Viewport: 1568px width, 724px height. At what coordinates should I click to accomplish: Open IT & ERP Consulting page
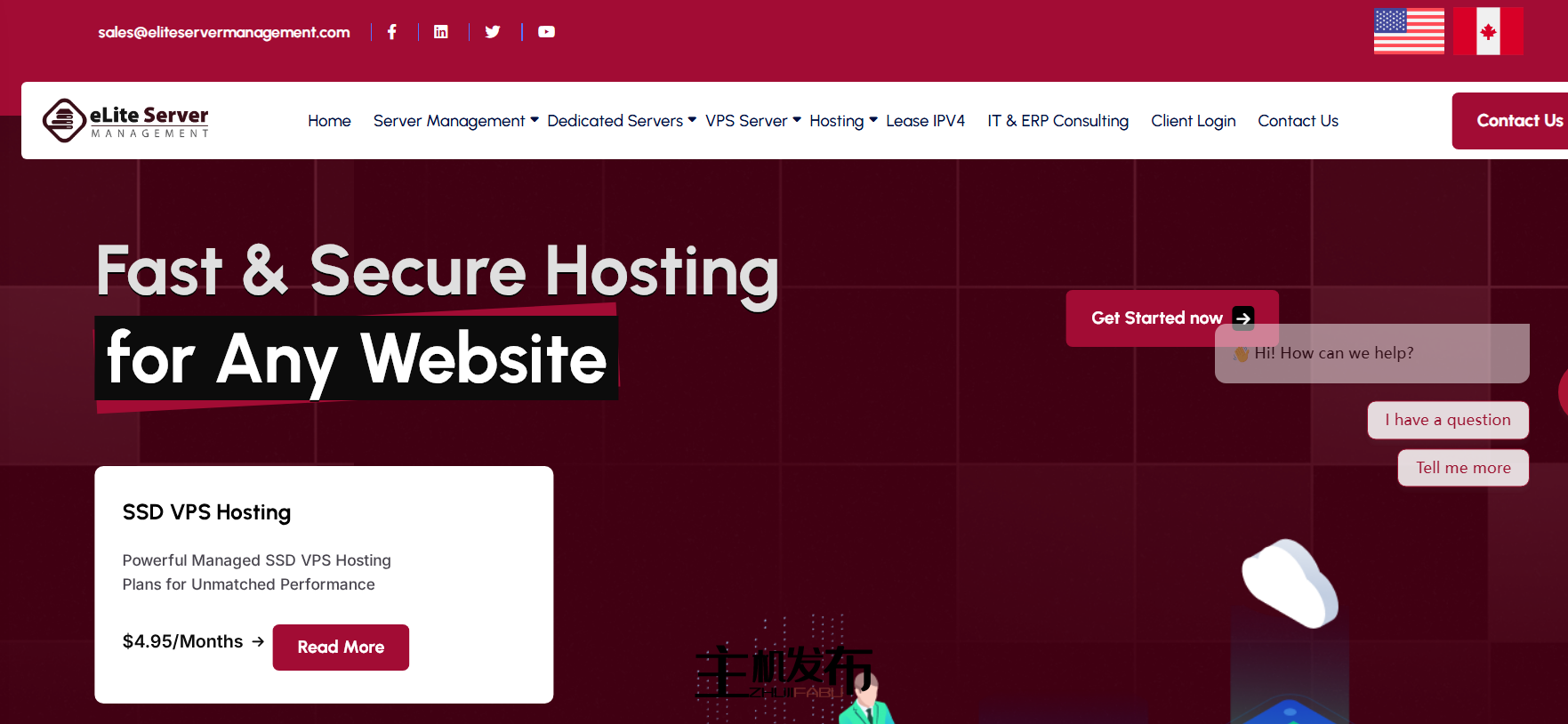tap(1057, 121)
